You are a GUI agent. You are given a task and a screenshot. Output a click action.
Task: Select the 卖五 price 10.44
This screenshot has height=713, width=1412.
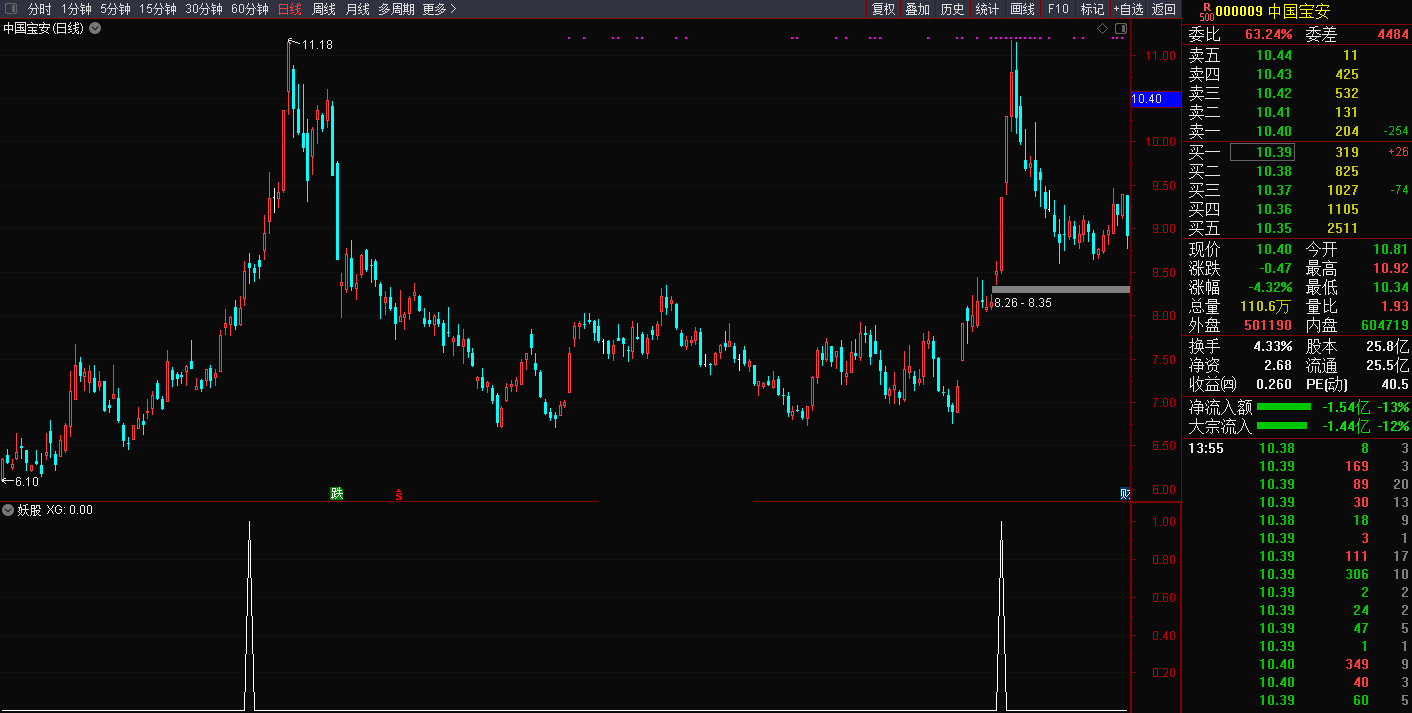pyautogui.click(x=1274, y=56)
